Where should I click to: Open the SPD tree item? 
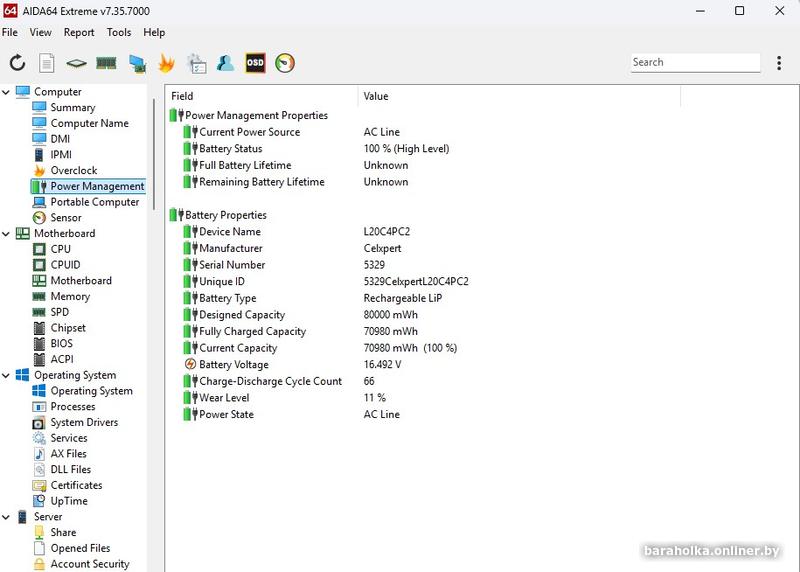(x=51, y=312)
